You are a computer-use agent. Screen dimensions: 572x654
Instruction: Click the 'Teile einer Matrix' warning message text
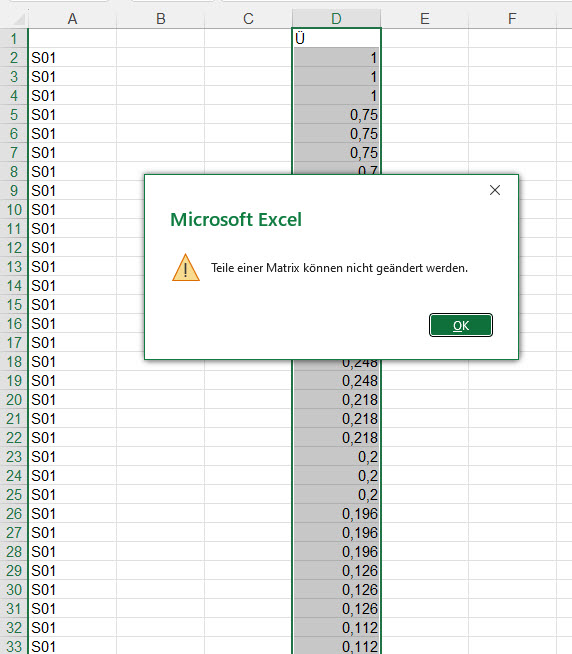click(339, 268)
